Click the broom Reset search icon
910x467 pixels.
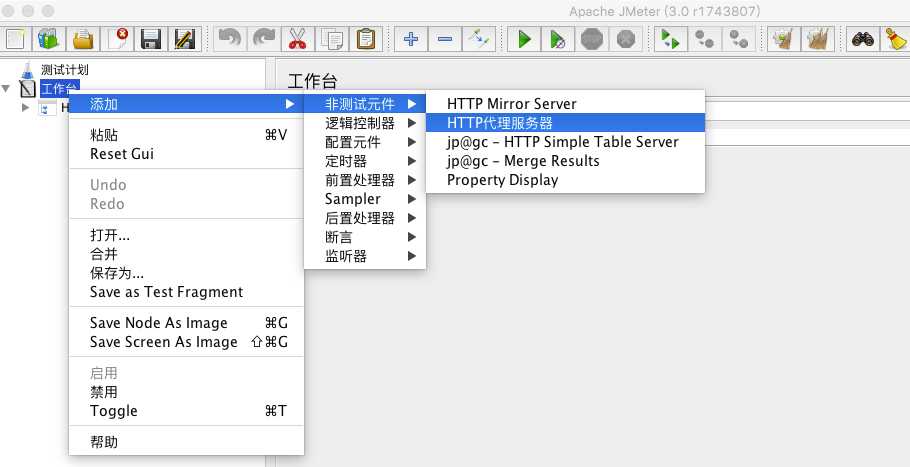coord(896,39)
